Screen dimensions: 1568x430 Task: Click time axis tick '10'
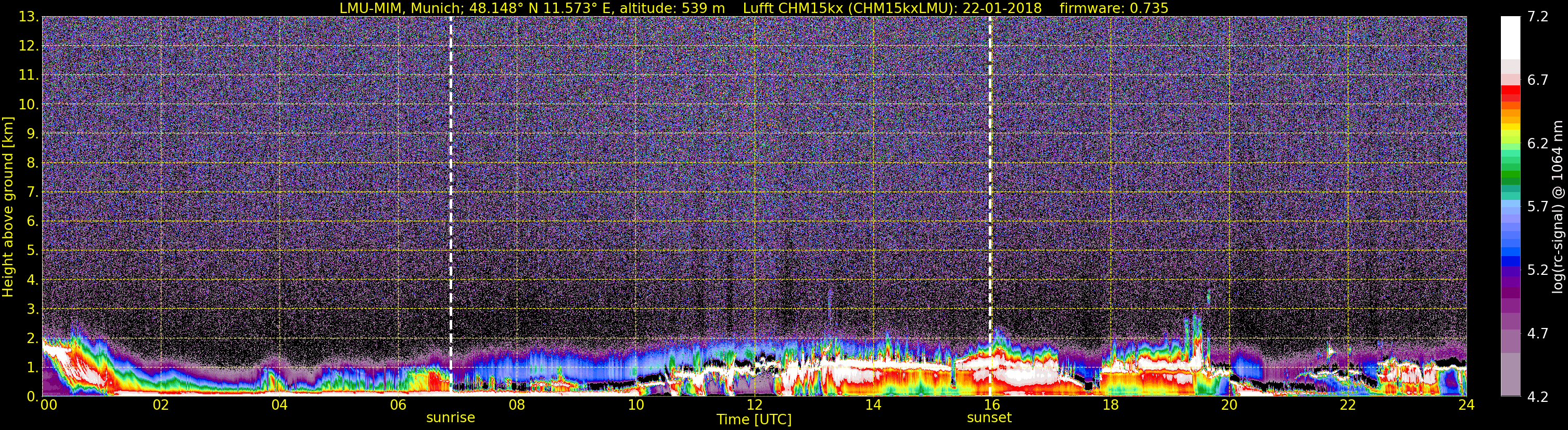(635, 406)
